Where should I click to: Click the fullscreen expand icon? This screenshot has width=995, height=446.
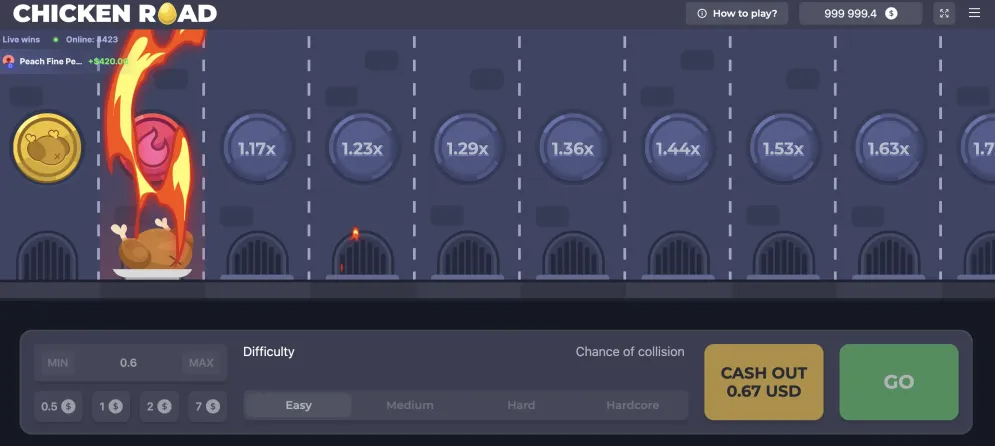point(944,14)
